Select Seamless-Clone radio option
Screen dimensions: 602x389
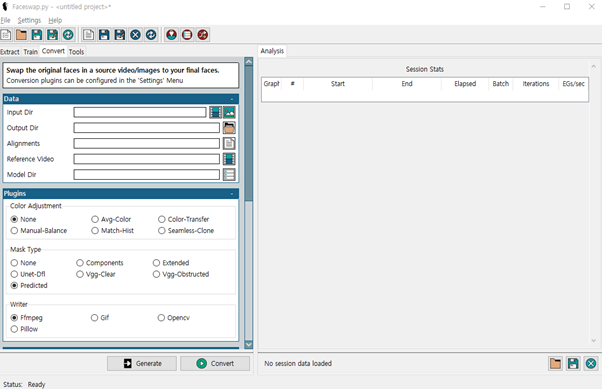point(186,231)
